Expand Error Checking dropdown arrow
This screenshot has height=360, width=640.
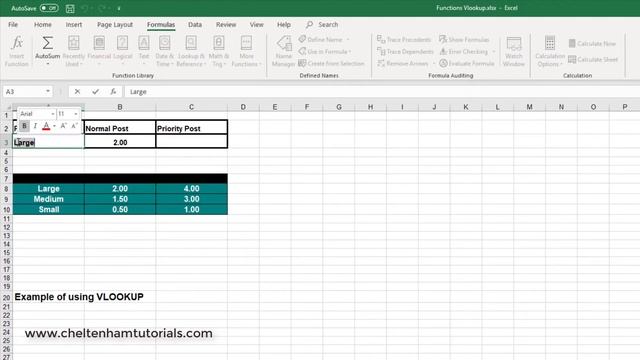(493, 51)
